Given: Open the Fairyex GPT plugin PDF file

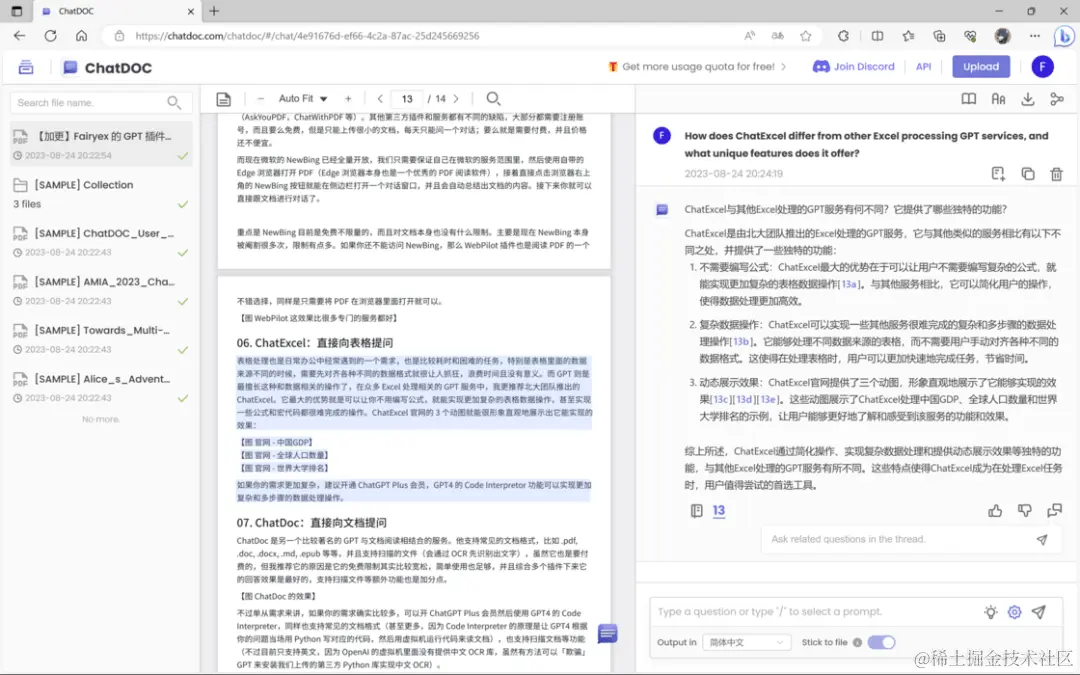Looking at the screenshot, I should (101, 143).
